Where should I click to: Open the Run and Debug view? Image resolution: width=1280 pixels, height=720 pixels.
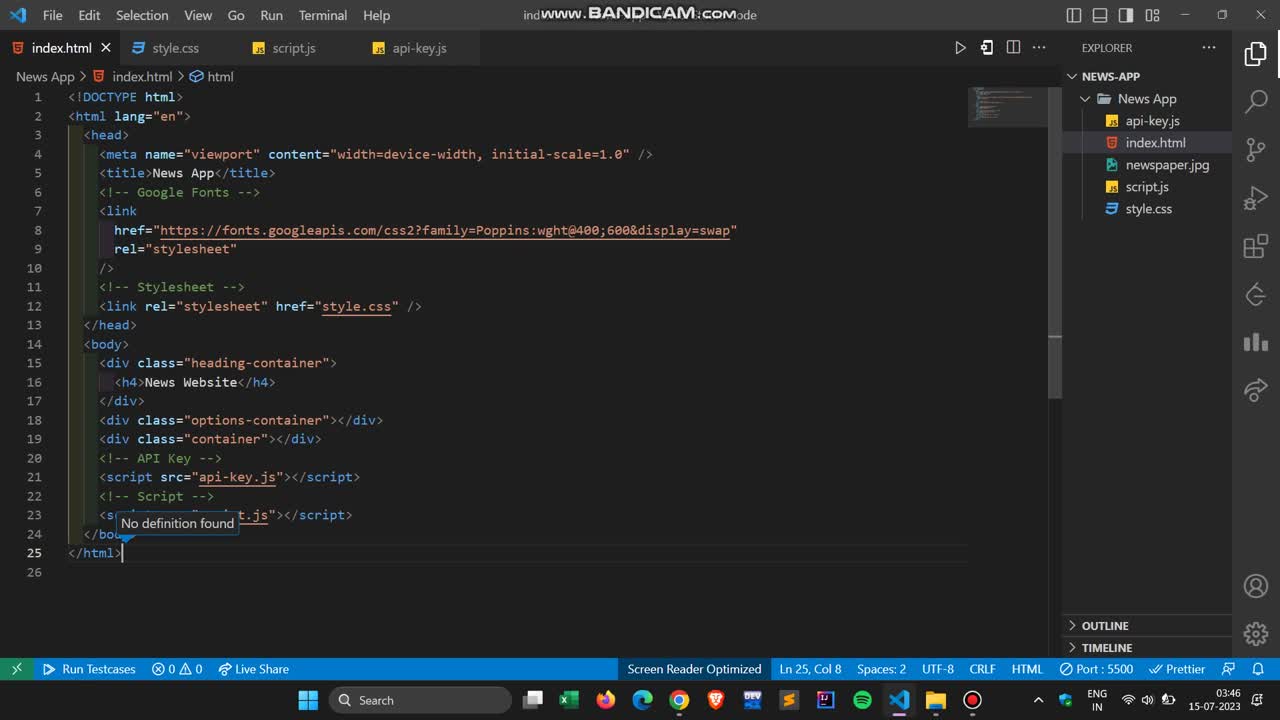[1256, 198]
